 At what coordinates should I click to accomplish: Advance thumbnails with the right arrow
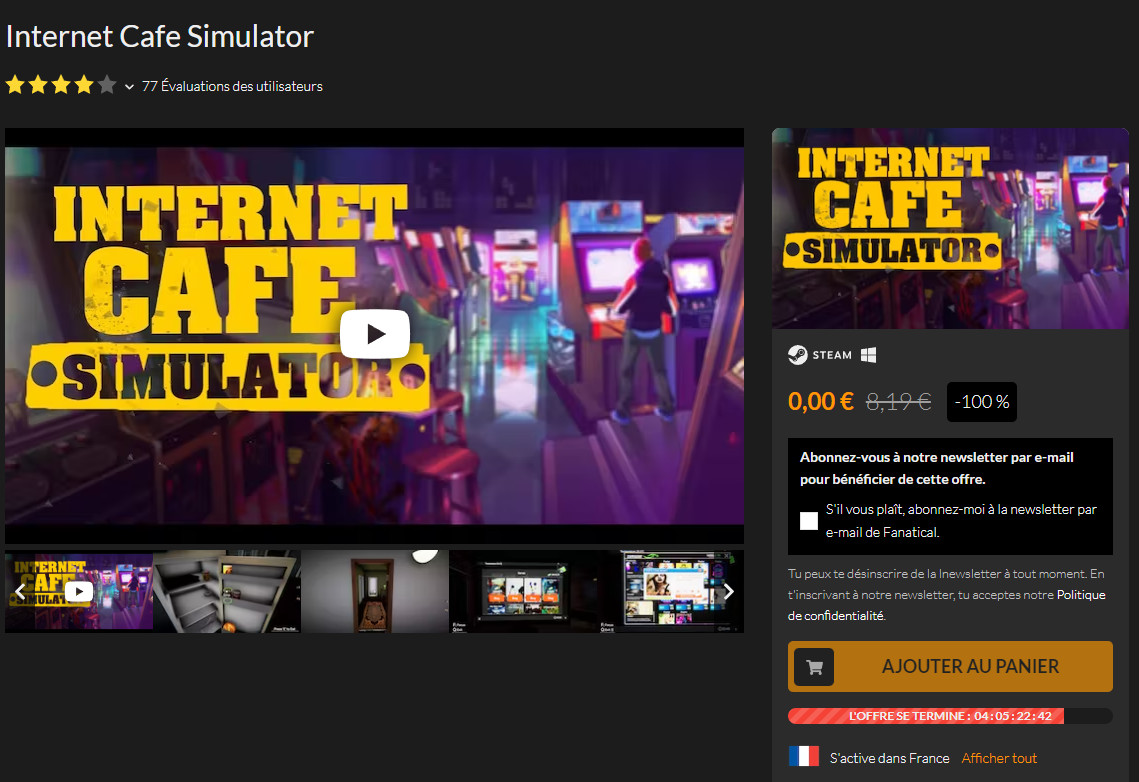tap(729, 592)
